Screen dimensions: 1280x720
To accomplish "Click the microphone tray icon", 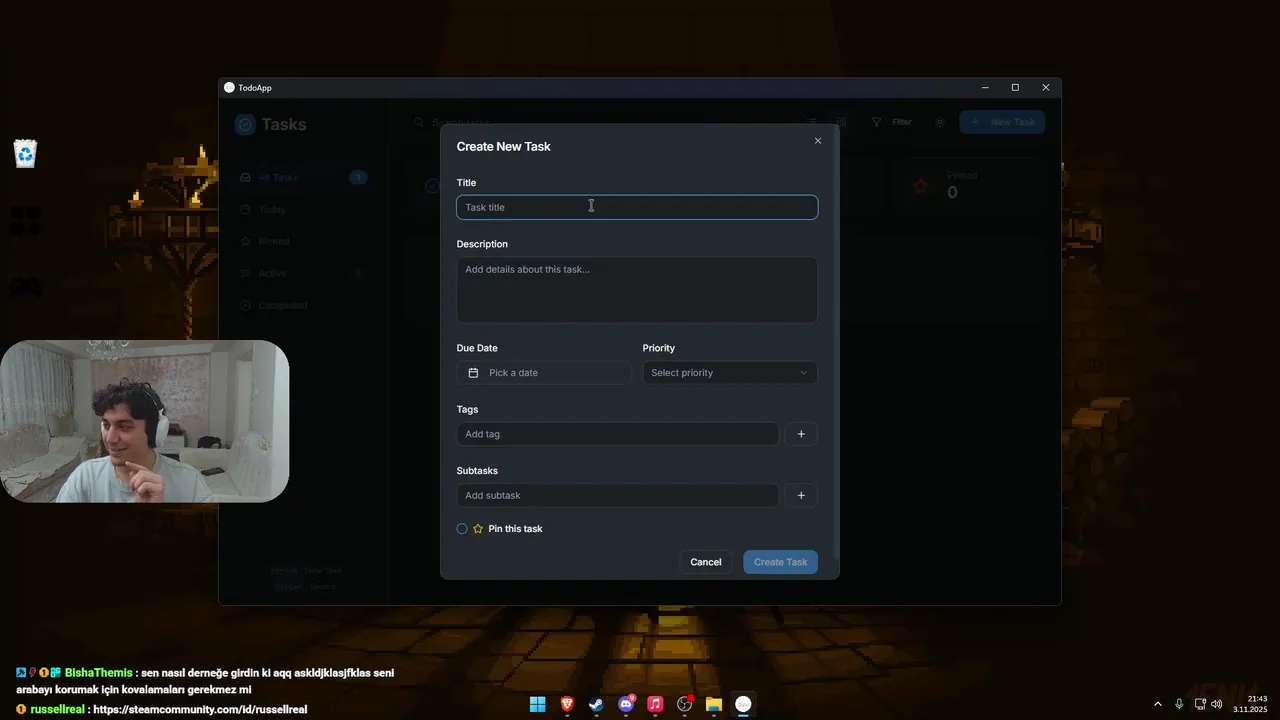I will (1179, 704).
